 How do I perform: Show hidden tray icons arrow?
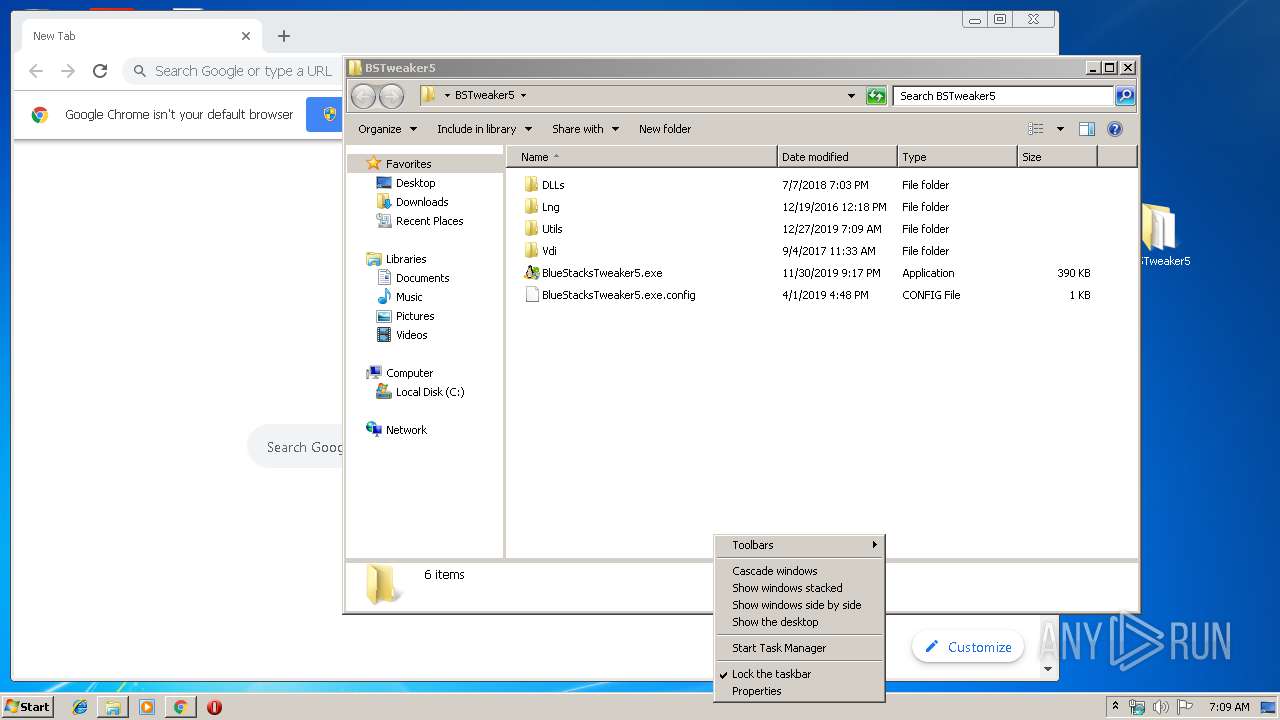click(1115, 707)
